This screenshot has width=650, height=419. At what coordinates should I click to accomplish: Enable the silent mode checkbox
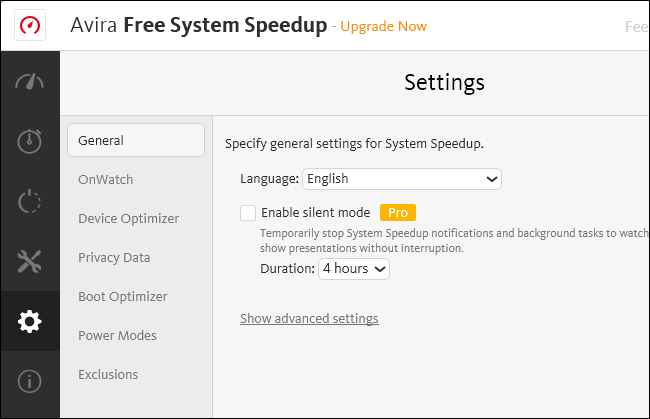point(248,212)
